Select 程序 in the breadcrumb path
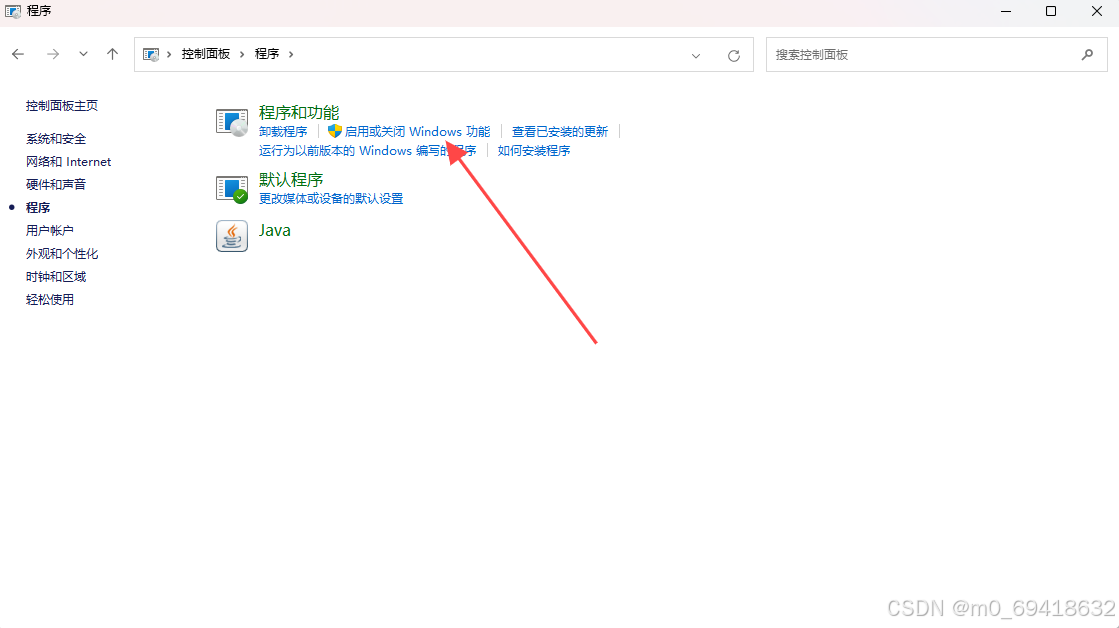This screenshot has width=1119, height=628. pos(267,54)
